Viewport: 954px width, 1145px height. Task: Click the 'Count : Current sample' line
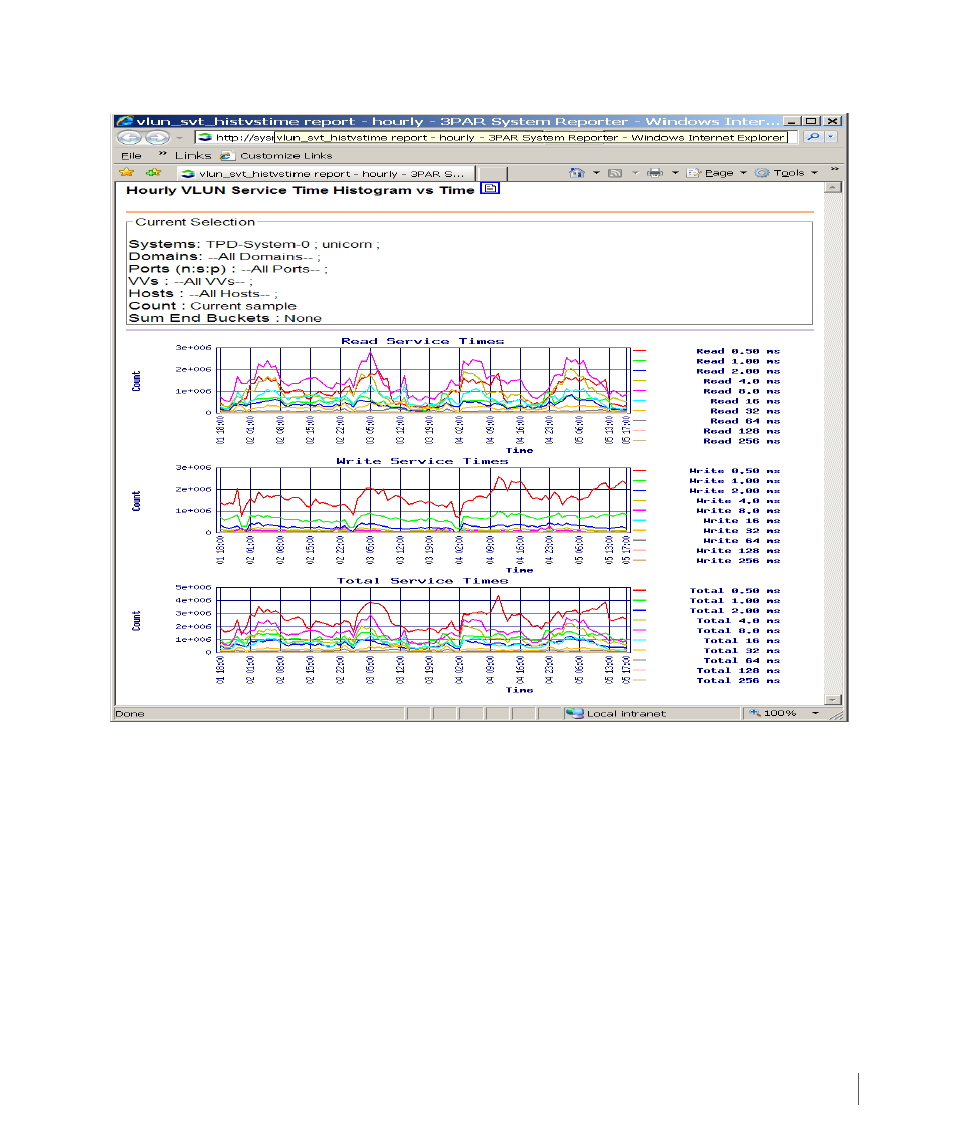[x=213, y=306]
